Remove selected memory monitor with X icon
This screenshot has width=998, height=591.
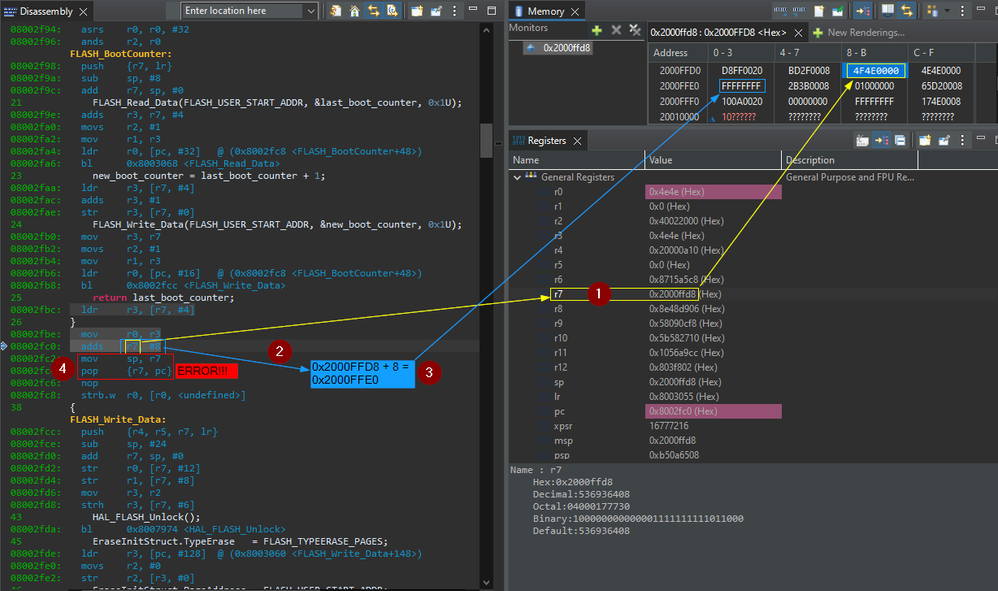(x=617, y=31)
